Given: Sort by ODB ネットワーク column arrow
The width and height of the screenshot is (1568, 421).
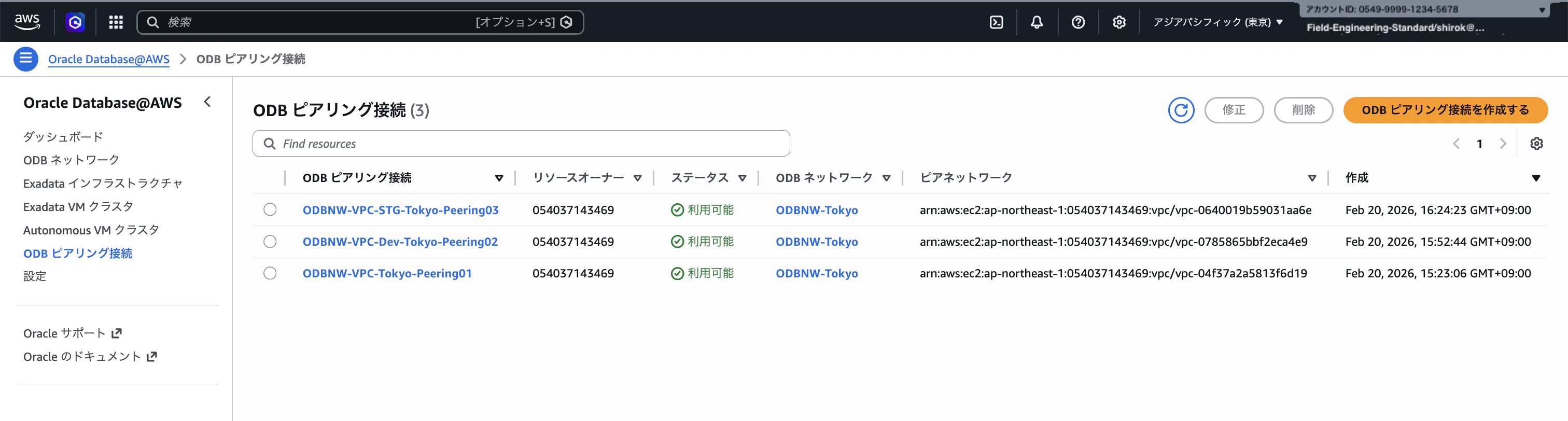Looking at the screenshot, I should [886, 178].
